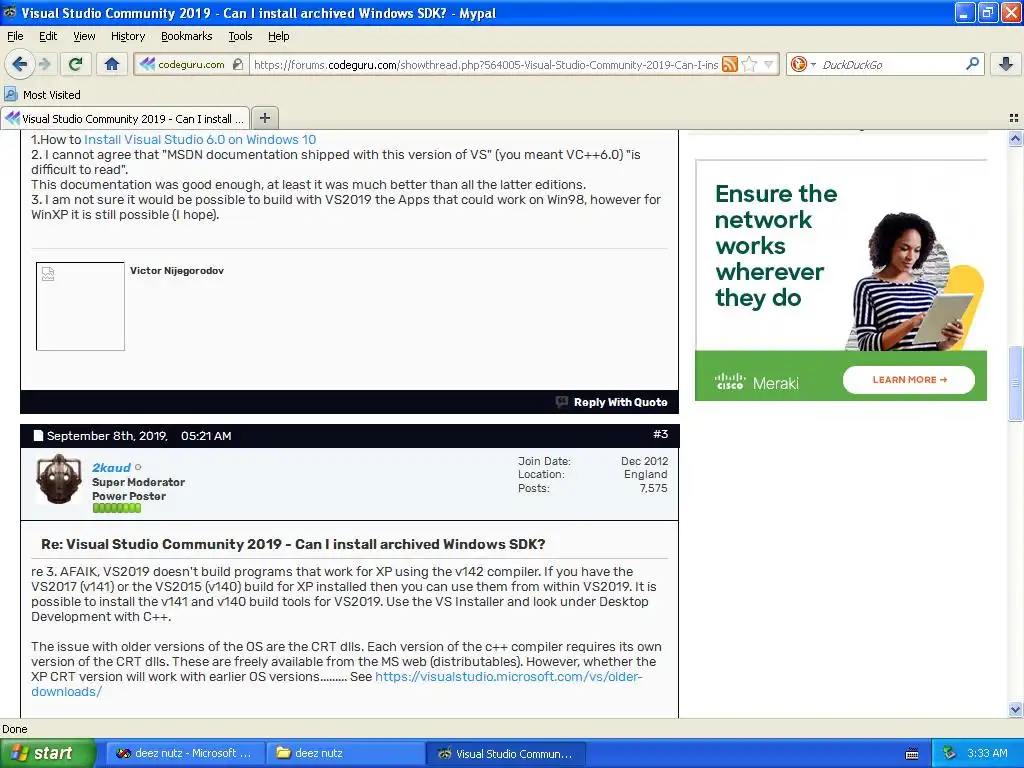Click the Reply With Quote speech bubble icon
This screenshot has width=1024, height=768.
click(x=562, y=402)
